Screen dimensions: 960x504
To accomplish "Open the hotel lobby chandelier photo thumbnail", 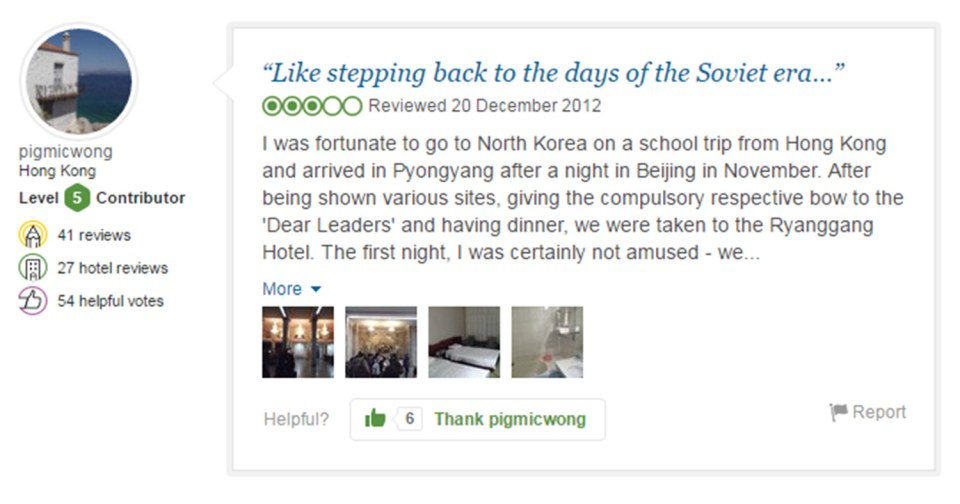I will [298, 342].
